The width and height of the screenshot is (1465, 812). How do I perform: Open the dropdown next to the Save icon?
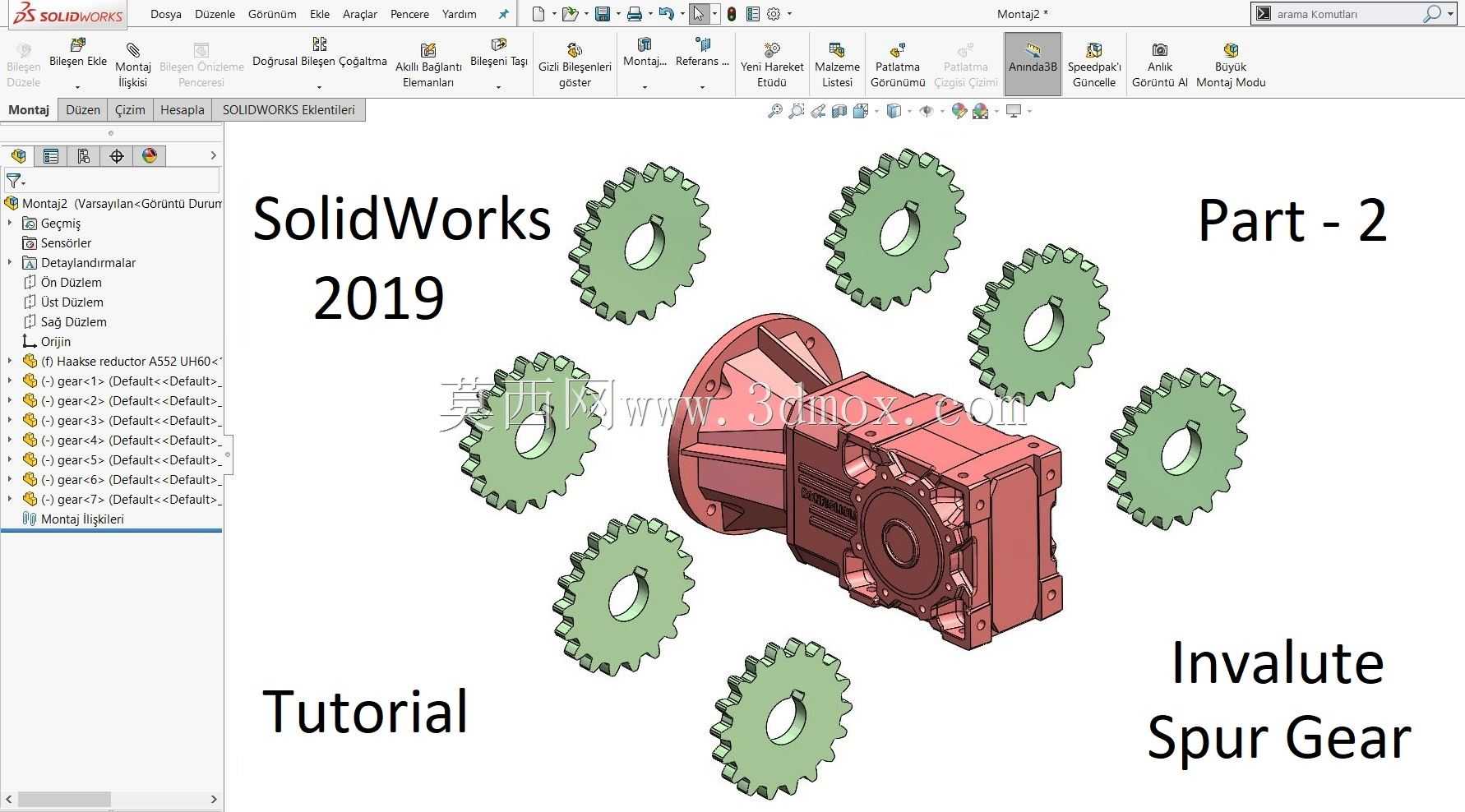click(618, 14)
